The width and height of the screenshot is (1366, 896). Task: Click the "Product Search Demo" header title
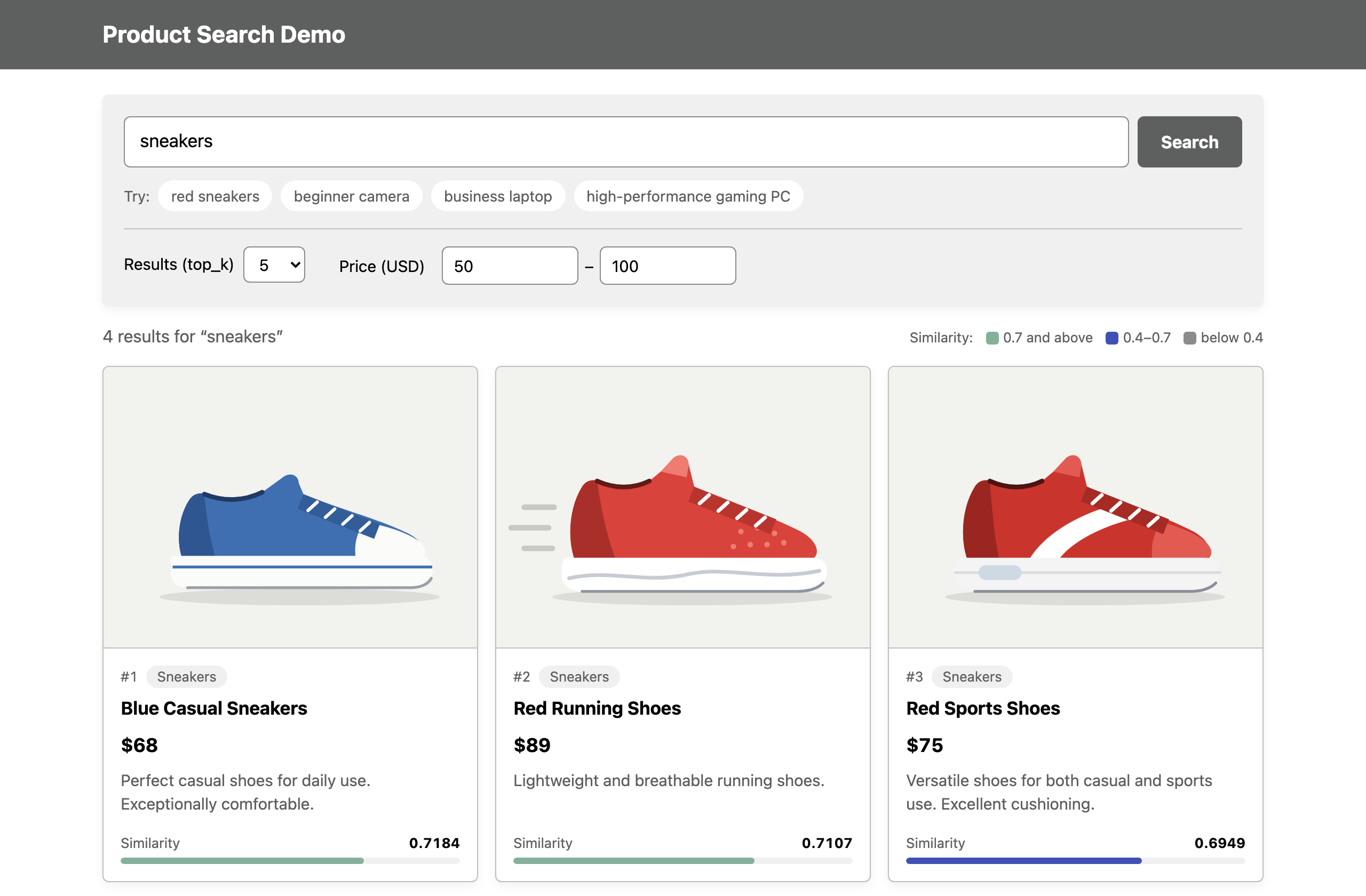click(224, 35)
